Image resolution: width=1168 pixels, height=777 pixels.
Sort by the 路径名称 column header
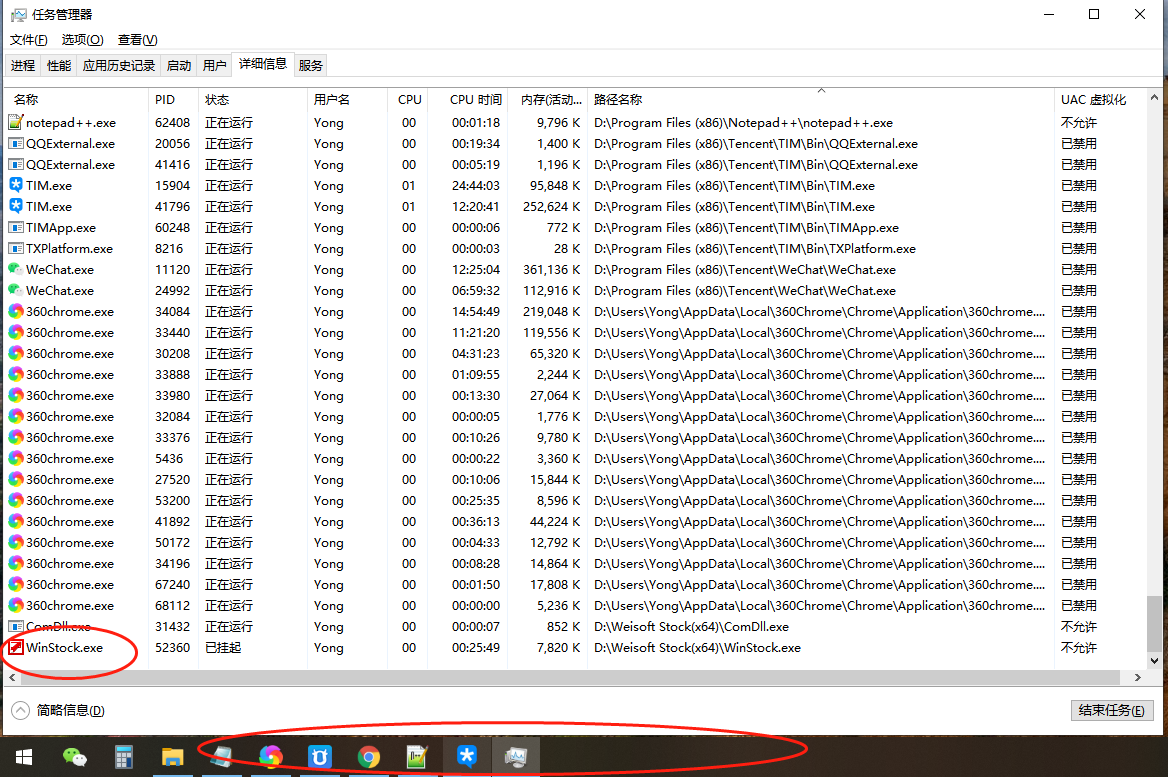click(x=821, y=99)
